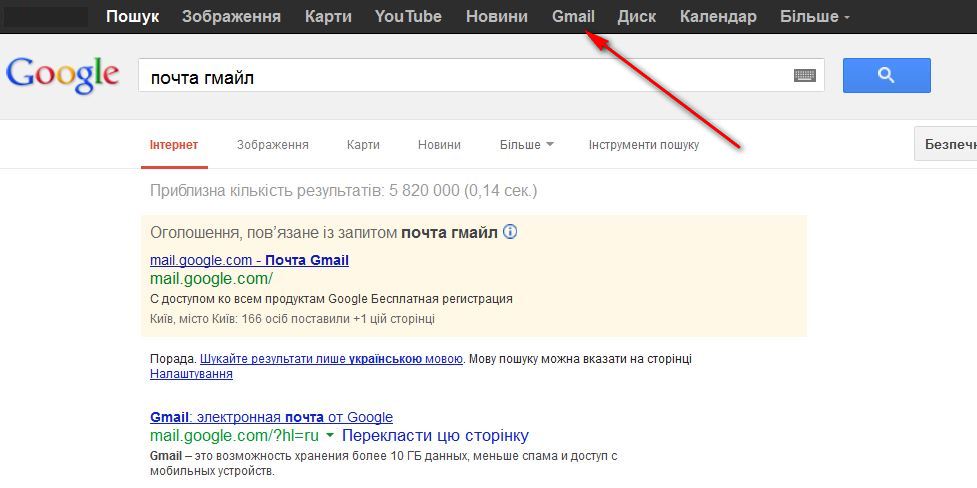Expand Більше under the search tabs
The height and width of the screenshot is (488, 977).
(527, 145)
